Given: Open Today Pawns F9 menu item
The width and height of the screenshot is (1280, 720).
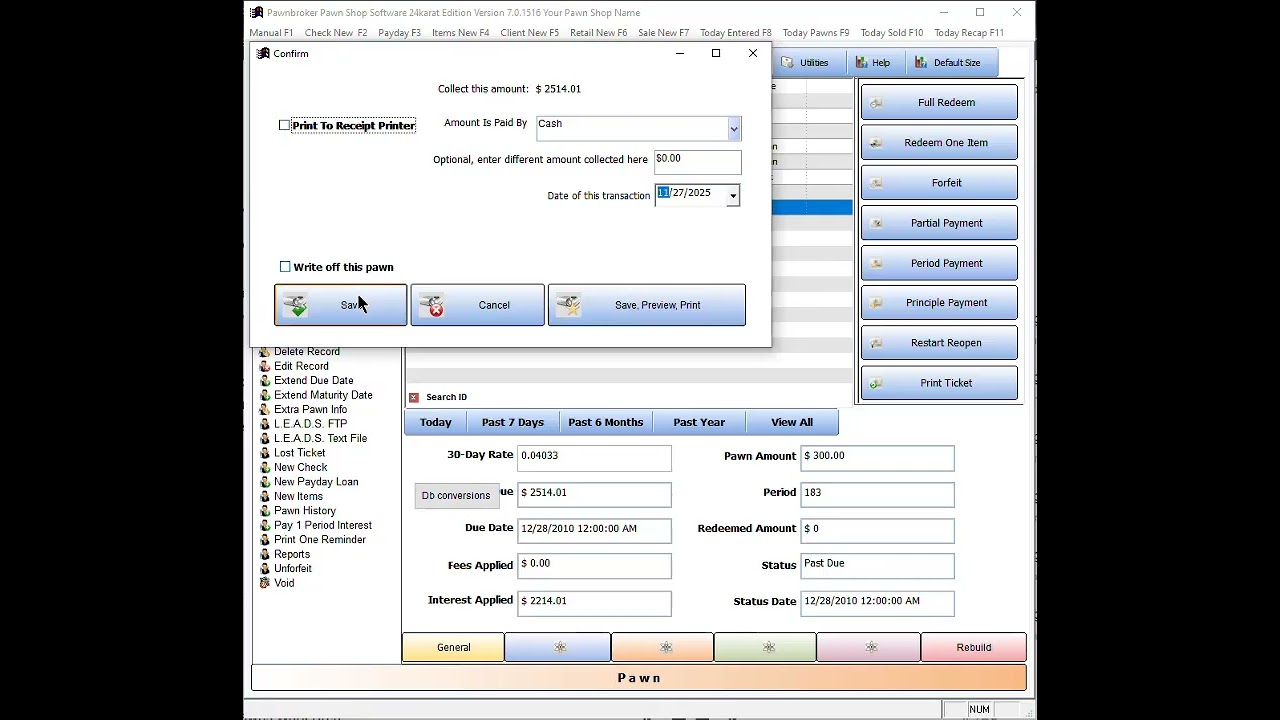Looking at the screenshot, I should (x=816, y=33).
